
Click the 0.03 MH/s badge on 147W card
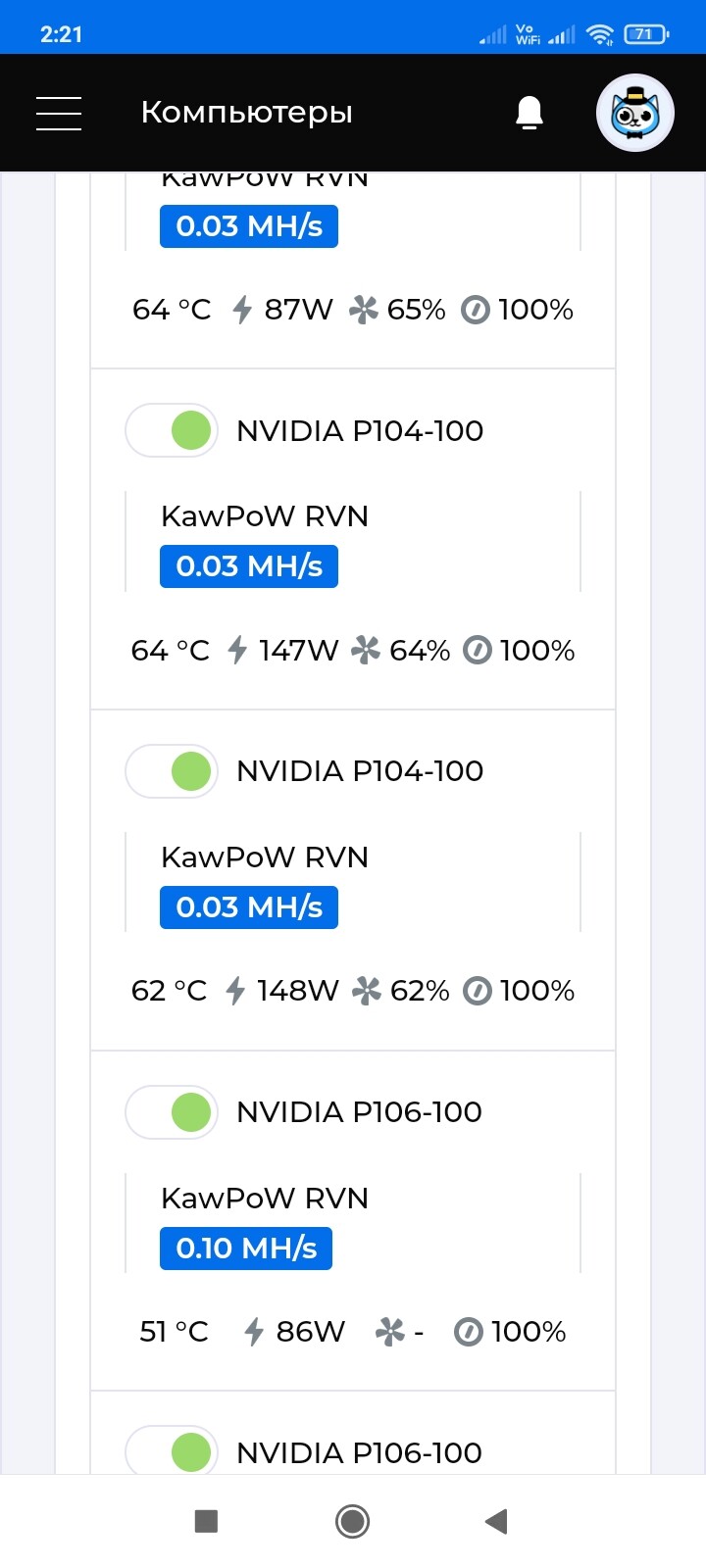[249, 566]
